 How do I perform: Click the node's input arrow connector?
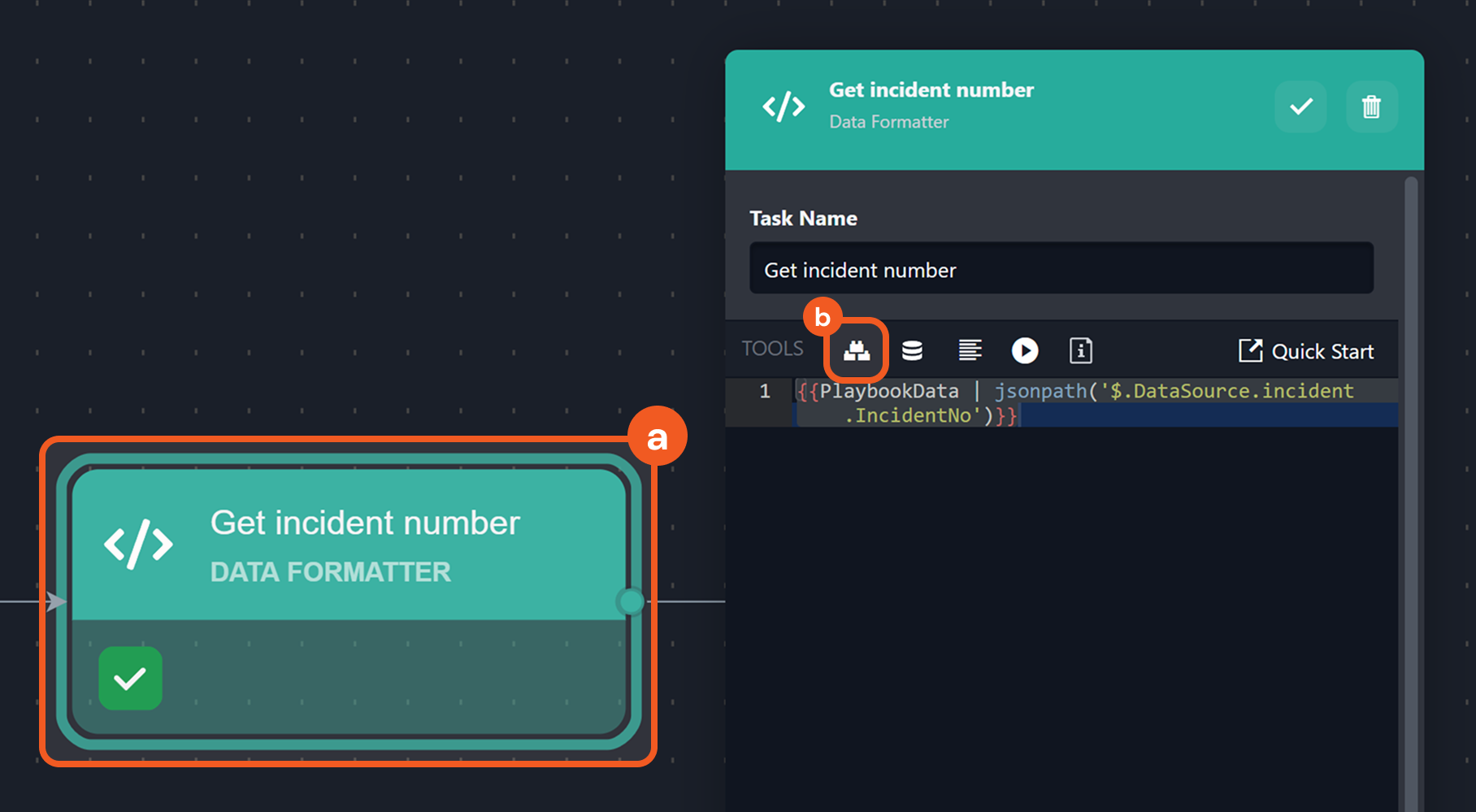(55, 601)
